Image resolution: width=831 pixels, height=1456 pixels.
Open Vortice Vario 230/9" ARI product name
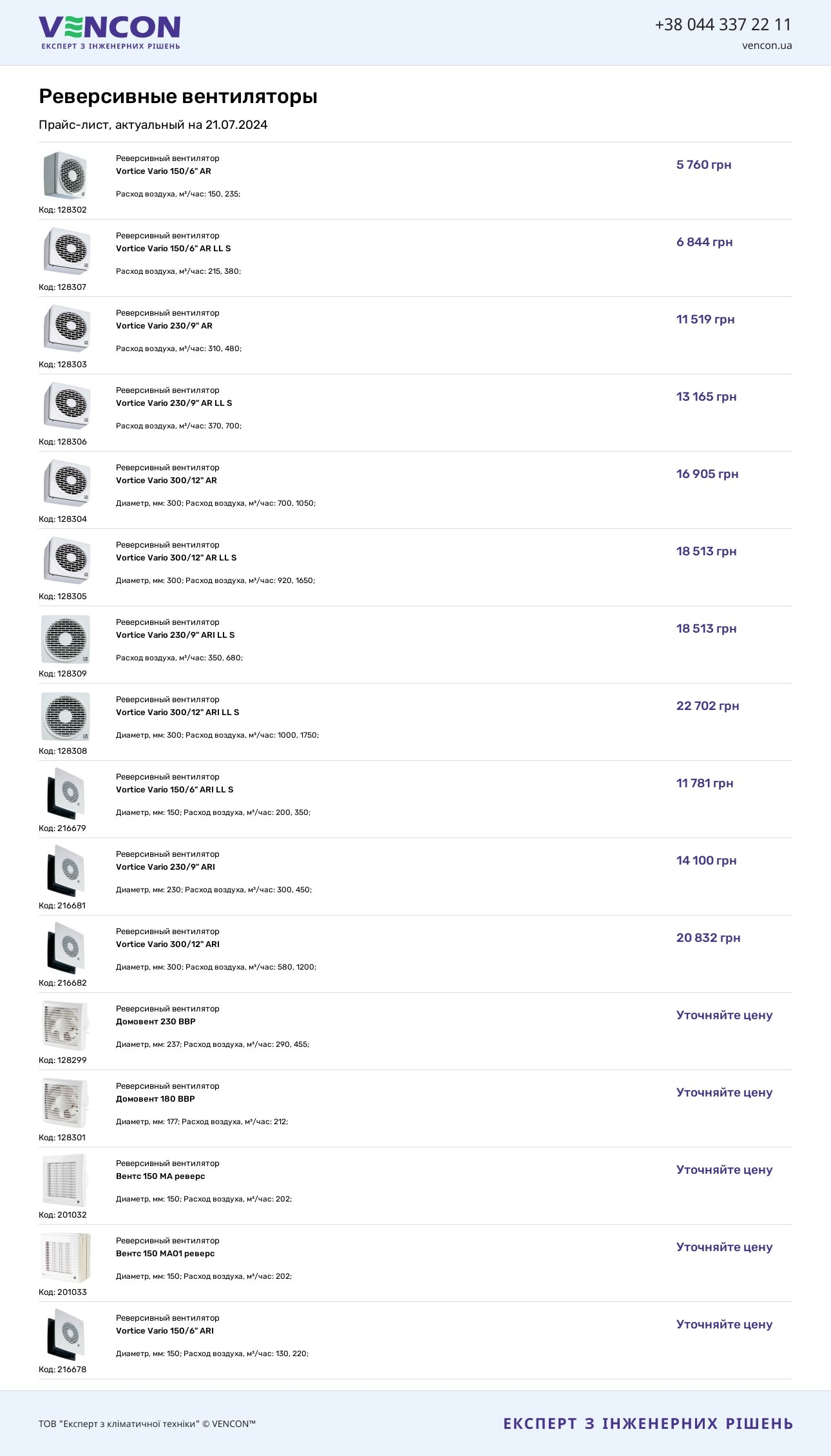point(166,867)
